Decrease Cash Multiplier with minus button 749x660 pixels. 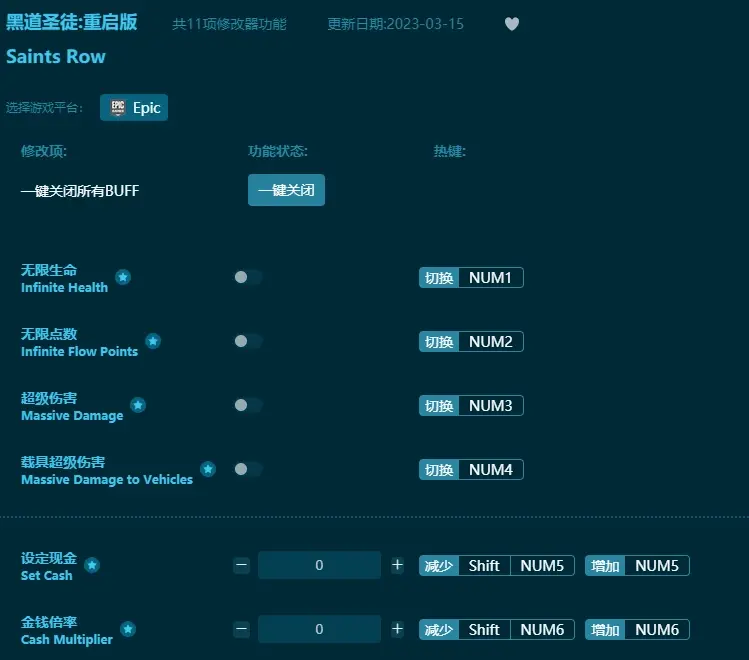click(242, 629)
